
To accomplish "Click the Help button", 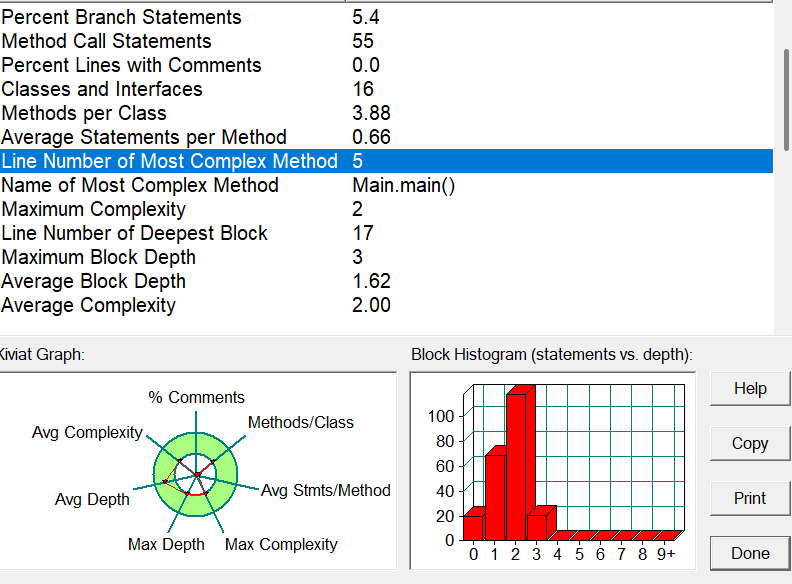I will point(750,388).
